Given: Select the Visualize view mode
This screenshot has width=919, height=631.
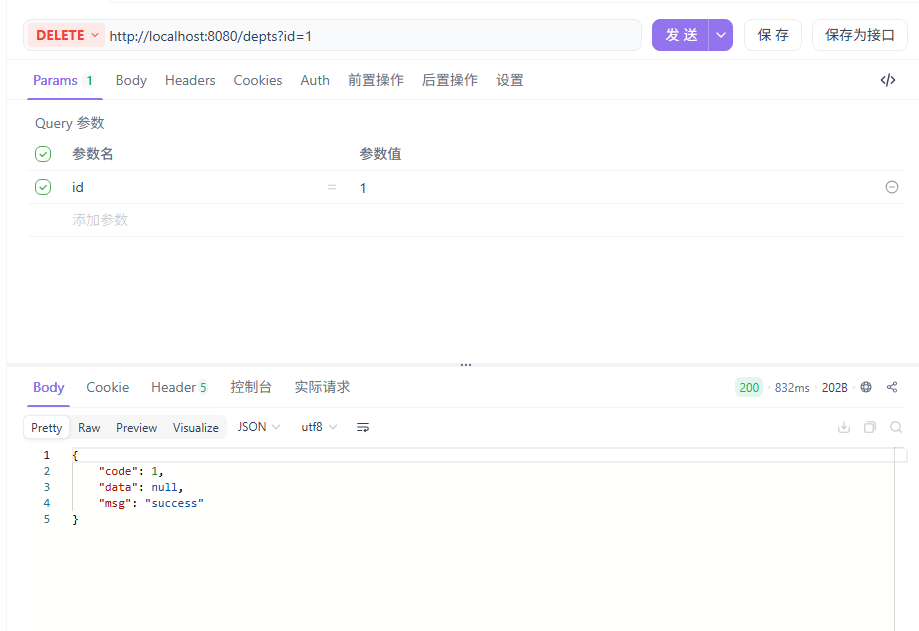Looking at the screenshot, I should 196,428.
